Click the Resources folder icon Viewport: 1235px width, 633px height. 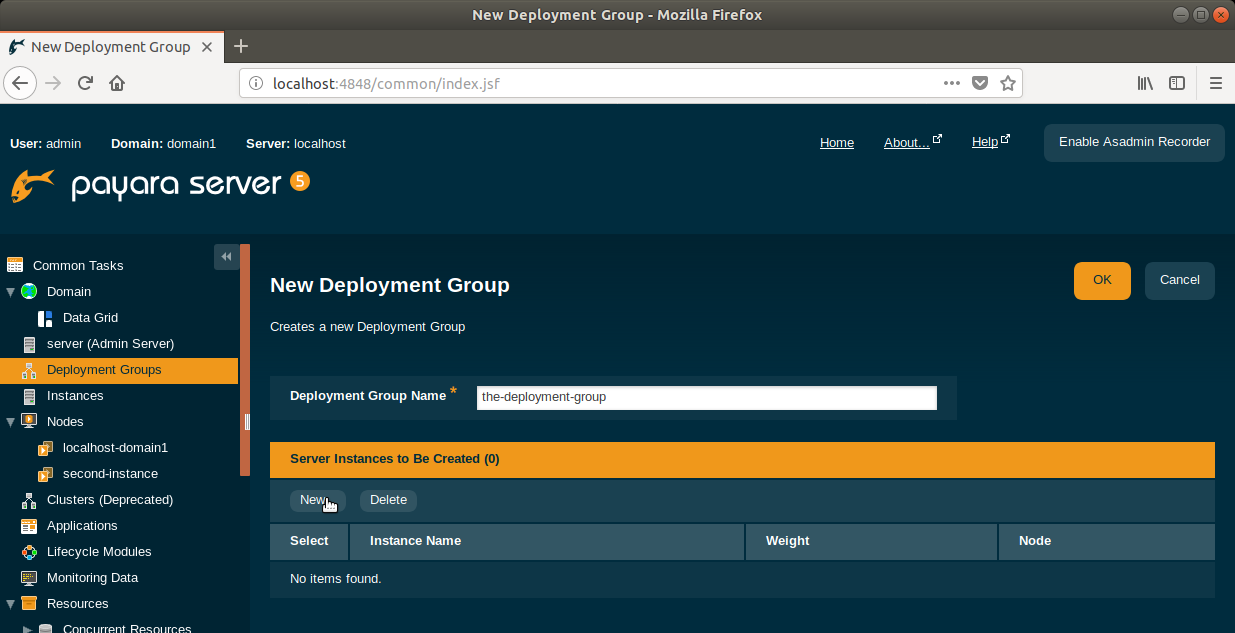click(28, 604)
